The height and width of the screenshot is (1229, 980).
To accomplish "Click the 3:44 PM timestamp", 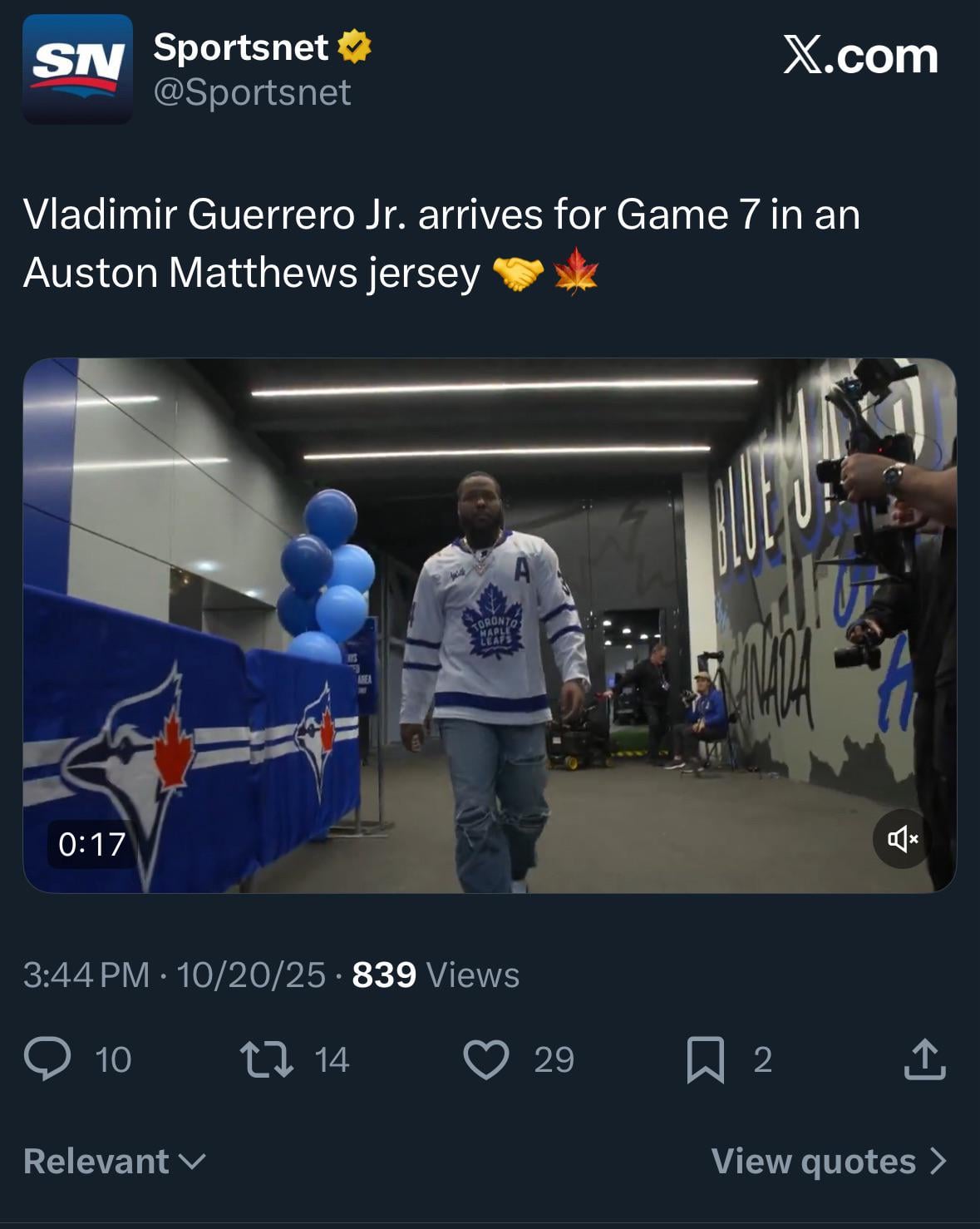I will point(86,975).
